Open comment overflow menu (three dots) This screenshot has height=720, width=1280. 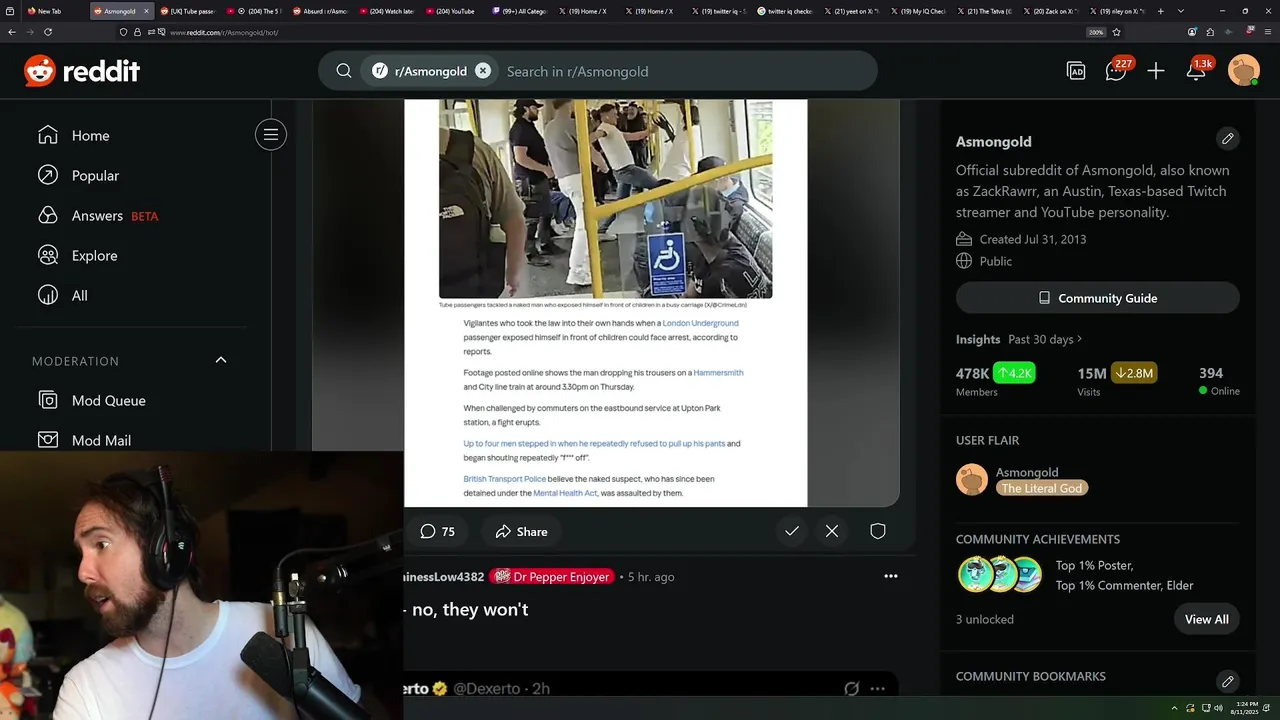coord(891,576)
